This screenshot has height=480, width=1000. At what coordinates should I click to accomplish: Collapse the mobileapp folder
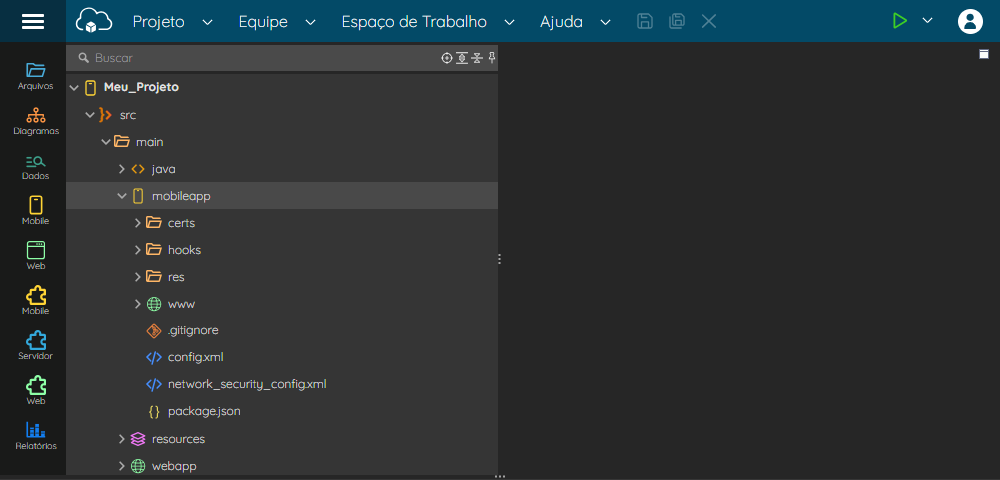[122, 196]
